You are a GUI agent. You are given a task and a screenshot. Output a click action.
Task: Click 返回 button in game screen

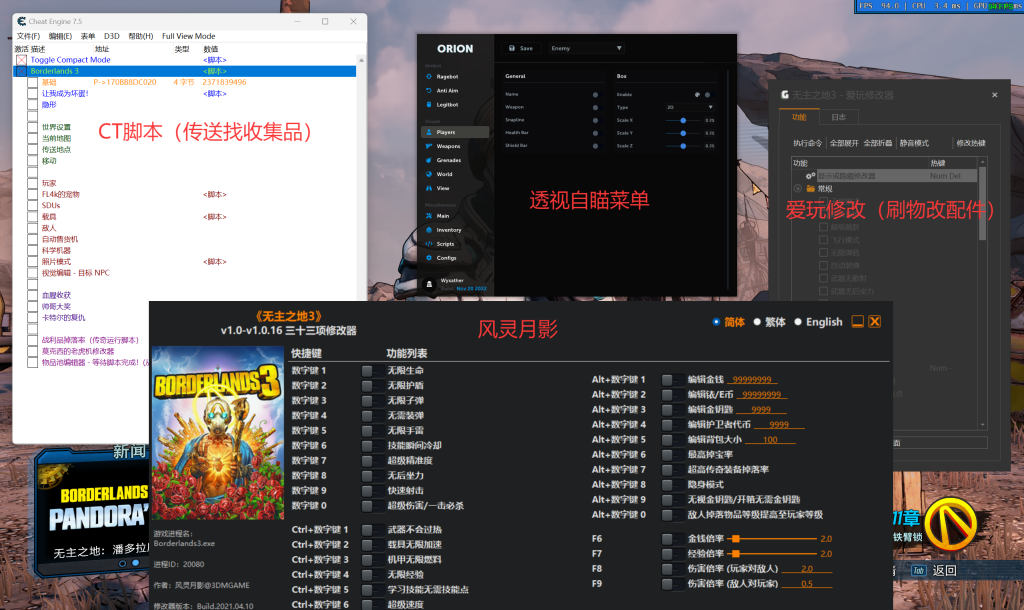(944, 571)
